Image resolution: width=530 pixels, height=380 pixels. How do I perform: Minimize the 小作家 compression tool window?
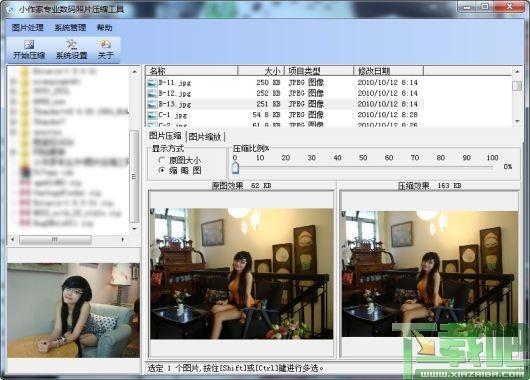[467, 7]
